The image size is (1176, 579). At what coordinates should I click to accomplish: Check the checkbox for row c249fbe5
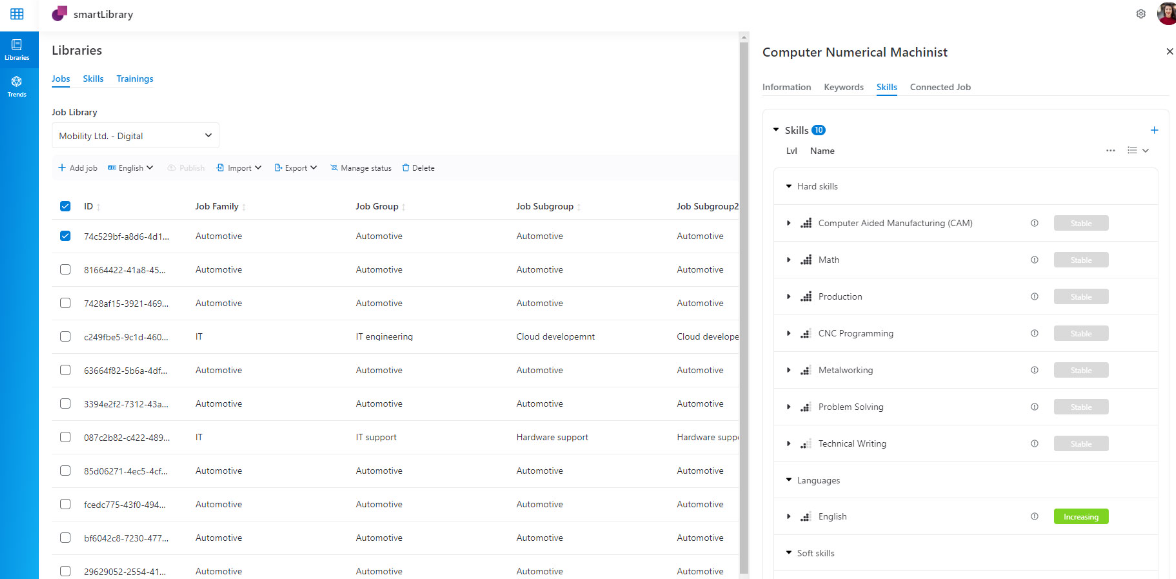[66, 337]
